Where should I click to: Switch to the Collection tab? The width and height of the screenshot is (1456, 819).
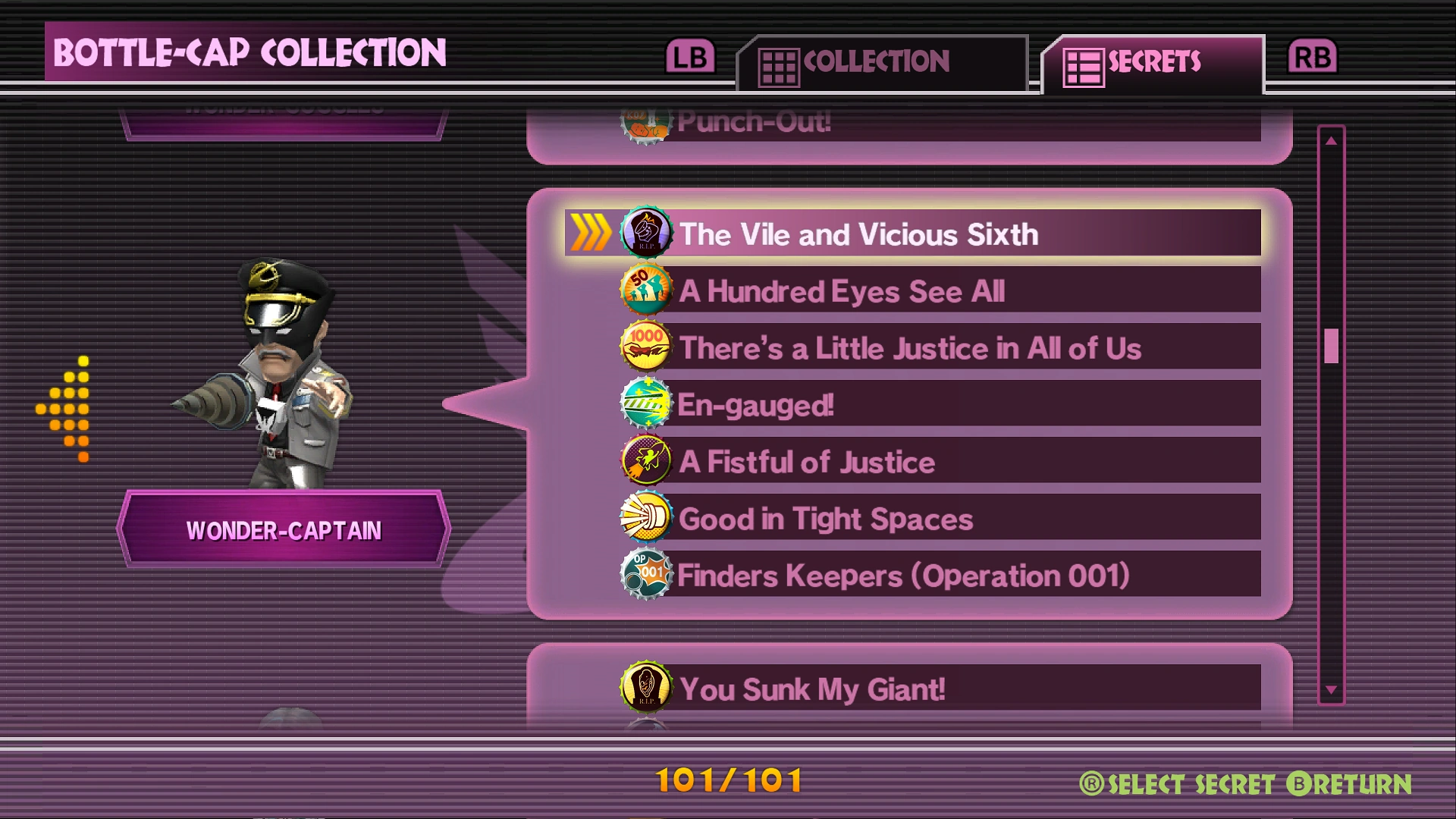[x=883, y=64]
